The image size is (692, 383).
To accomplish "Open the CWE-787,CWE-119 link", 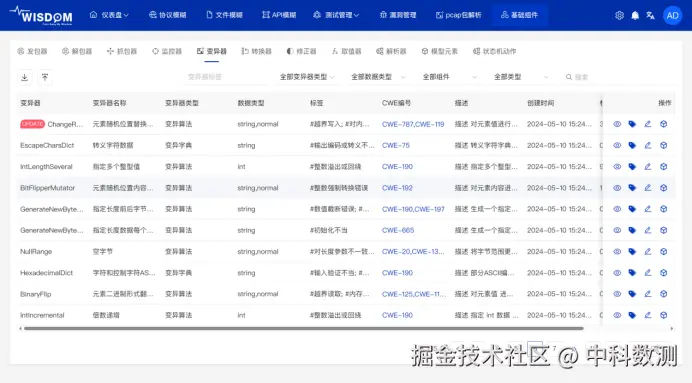I will 413,124.
